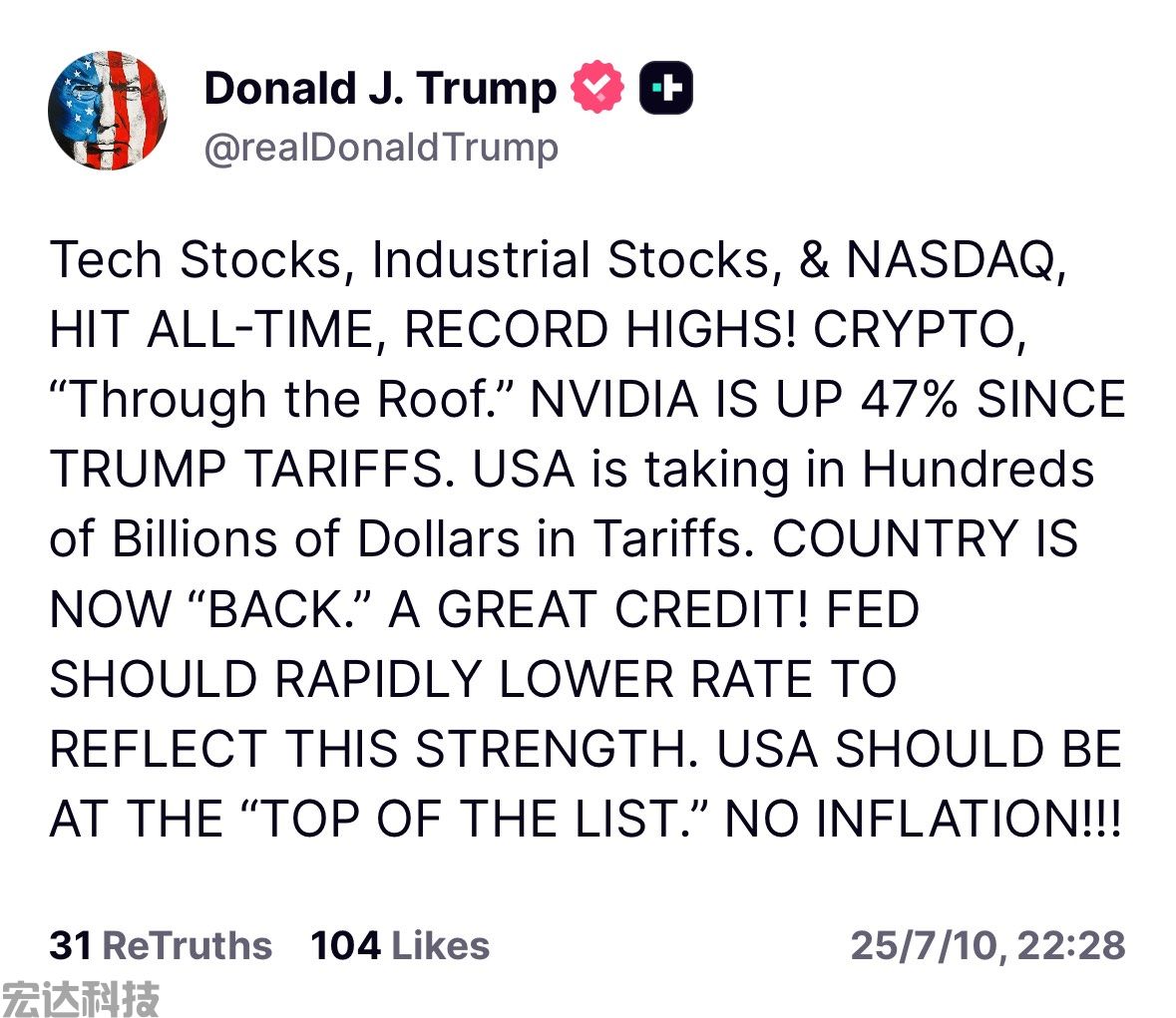The width and height of the screenshot is (1176, 1018).
Task: Click the NO INFLATION!!! text
Action: pos(924,818)
